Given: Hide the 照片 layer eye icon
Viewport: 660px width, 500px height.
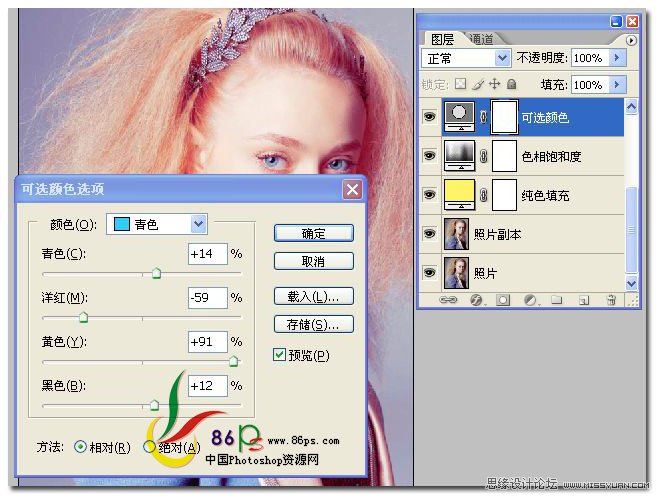Looking at the screenshot, I should click(429, 273).
